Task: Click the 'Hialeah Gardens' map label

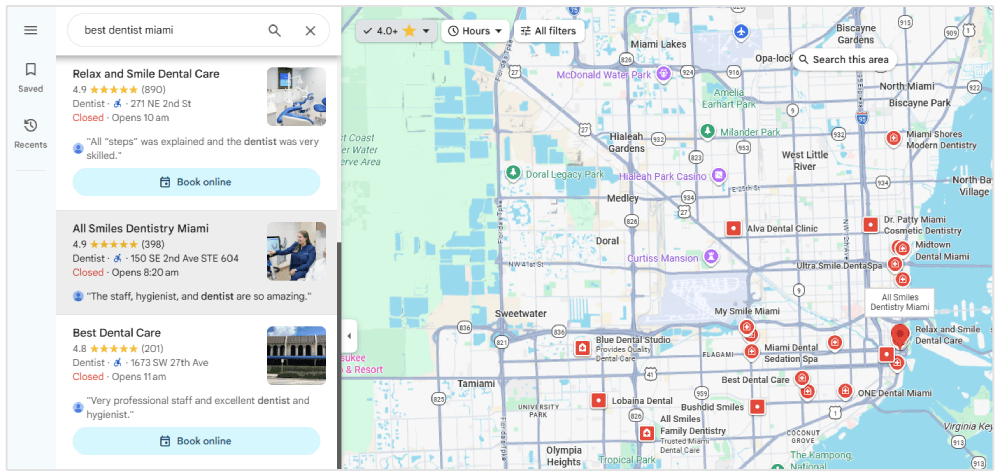Action: coord(626,142)
